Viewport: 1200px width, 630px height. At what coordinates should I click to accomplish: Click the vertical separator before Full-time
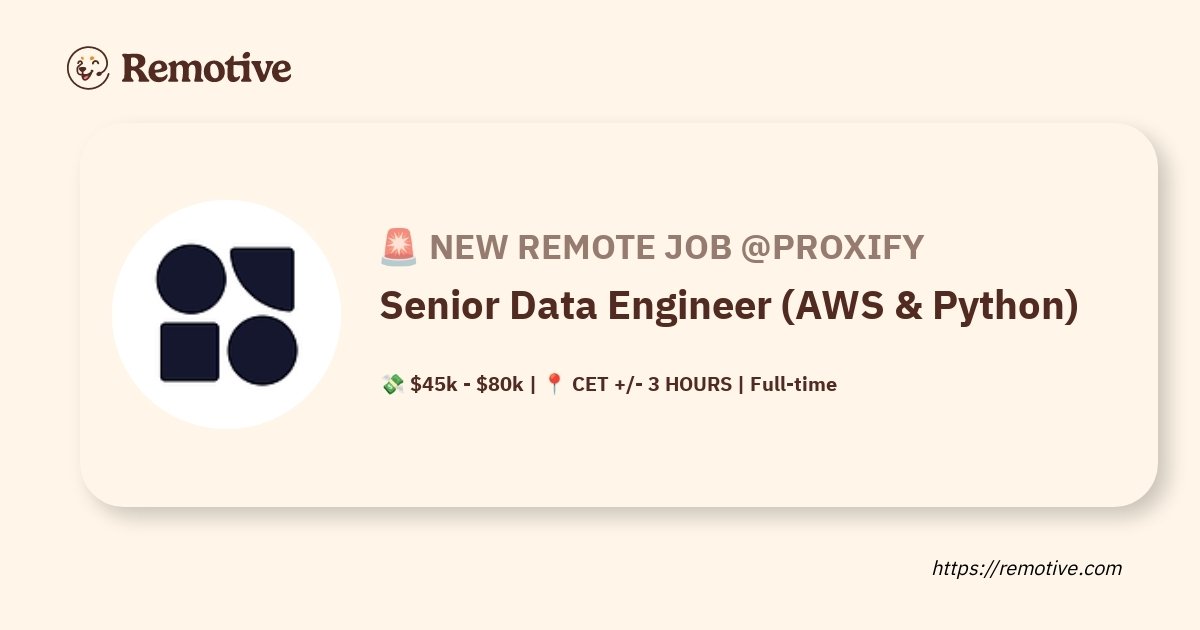[741, 384]
